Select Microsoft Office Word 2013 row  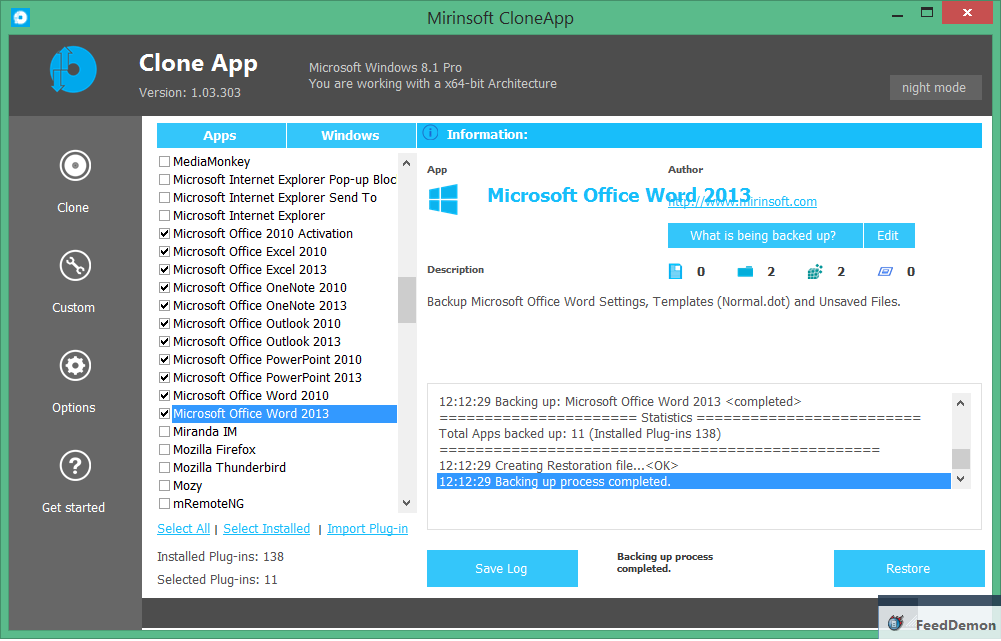[278, 414]
